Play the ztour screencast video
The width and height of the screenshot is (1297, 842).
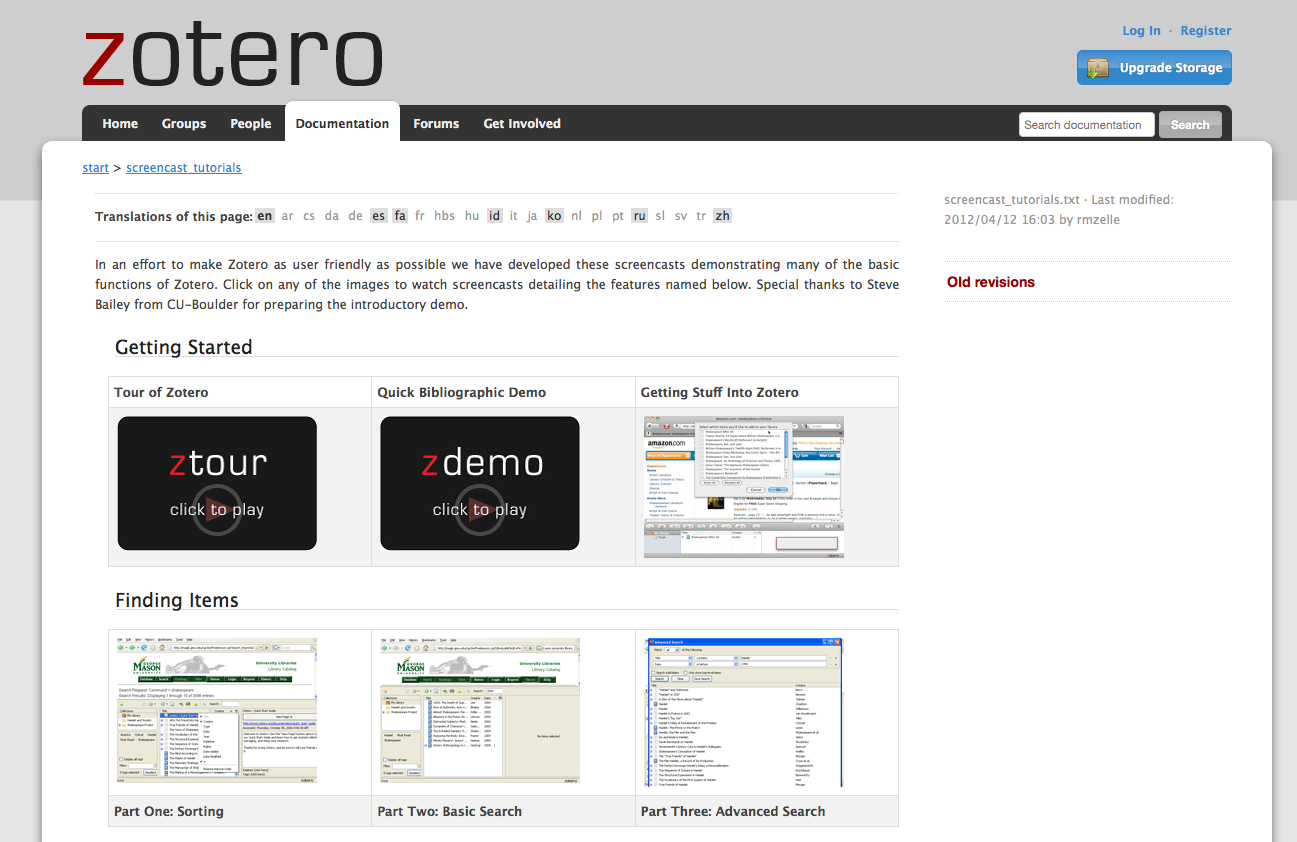pos(217,484)
